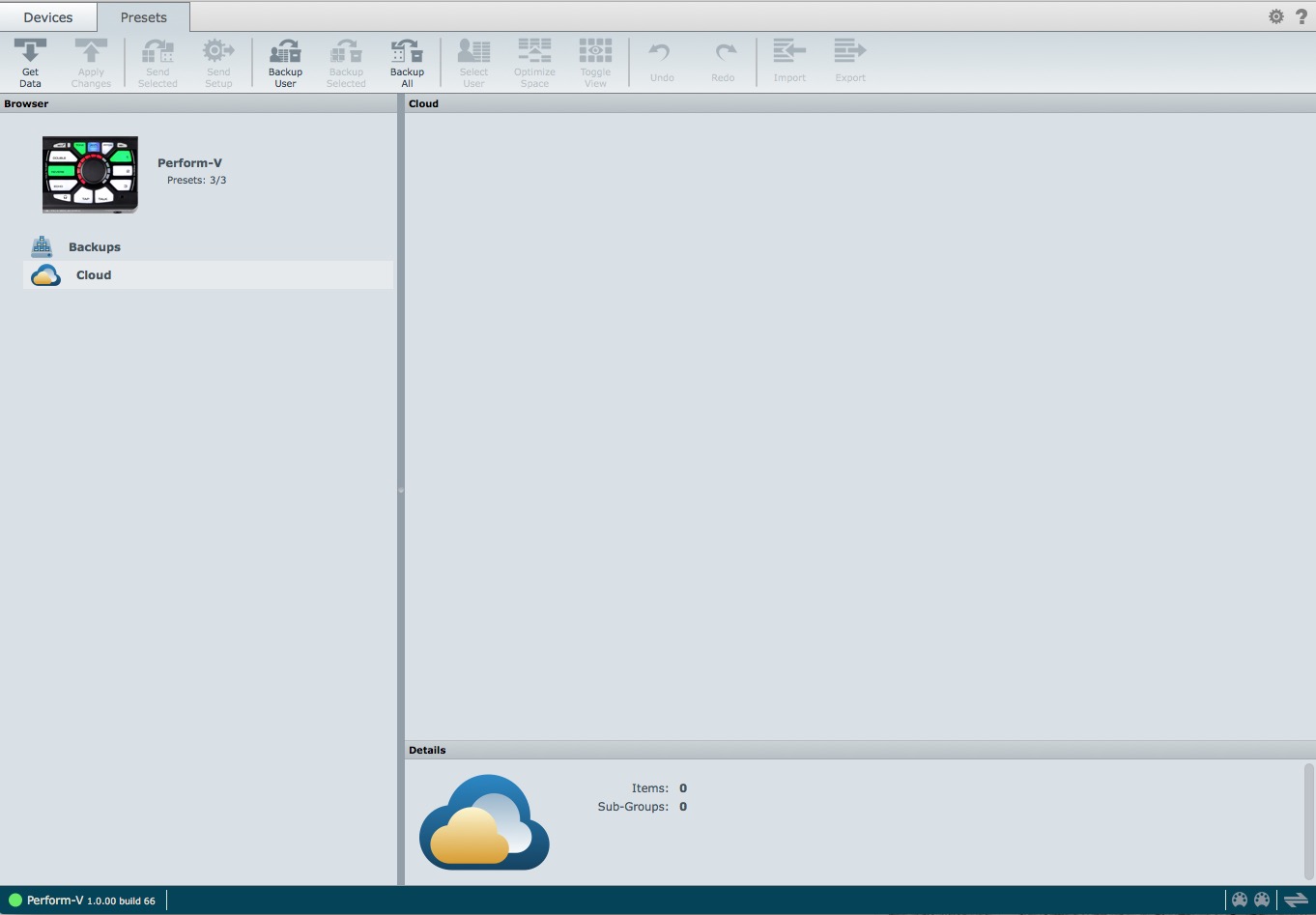The height and width of the screenshot is (915, 1316).
Task: Click the Perform-V device thumbnail
Action: pos(89,174)
